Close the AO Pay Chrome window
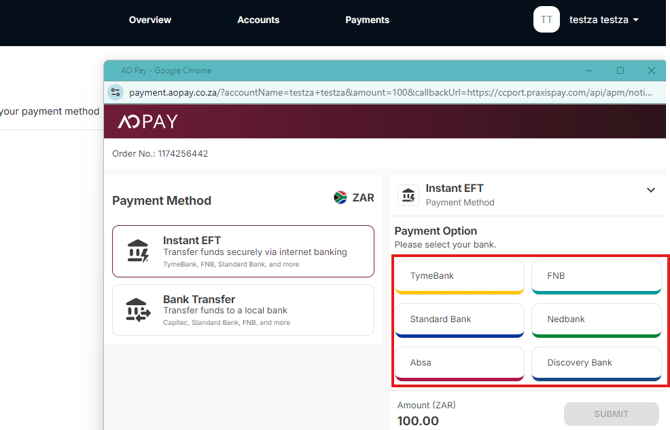Image resolution: width=670 pixels, height=430 pixels. pyautogui.click(x=651, y=71)
